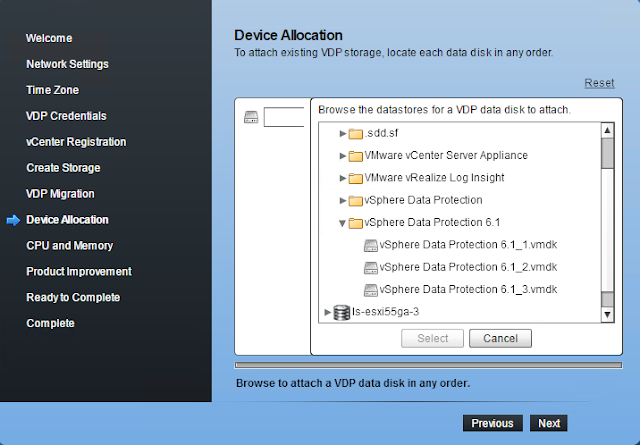Image resolution: width=640 pixels, height=445 pixels.
Task: Click the ls-esxi55ga-3 datastore icon
Action: click(x=342, y=312)
